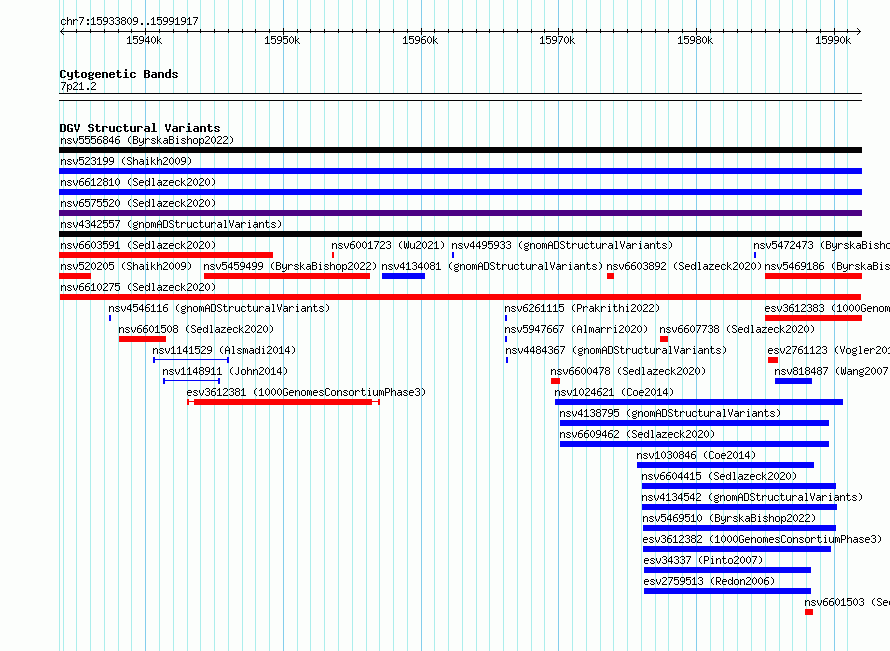Click the 7p21.2 cytogenetic band label
890x651 pixels.
pos(78,86)
